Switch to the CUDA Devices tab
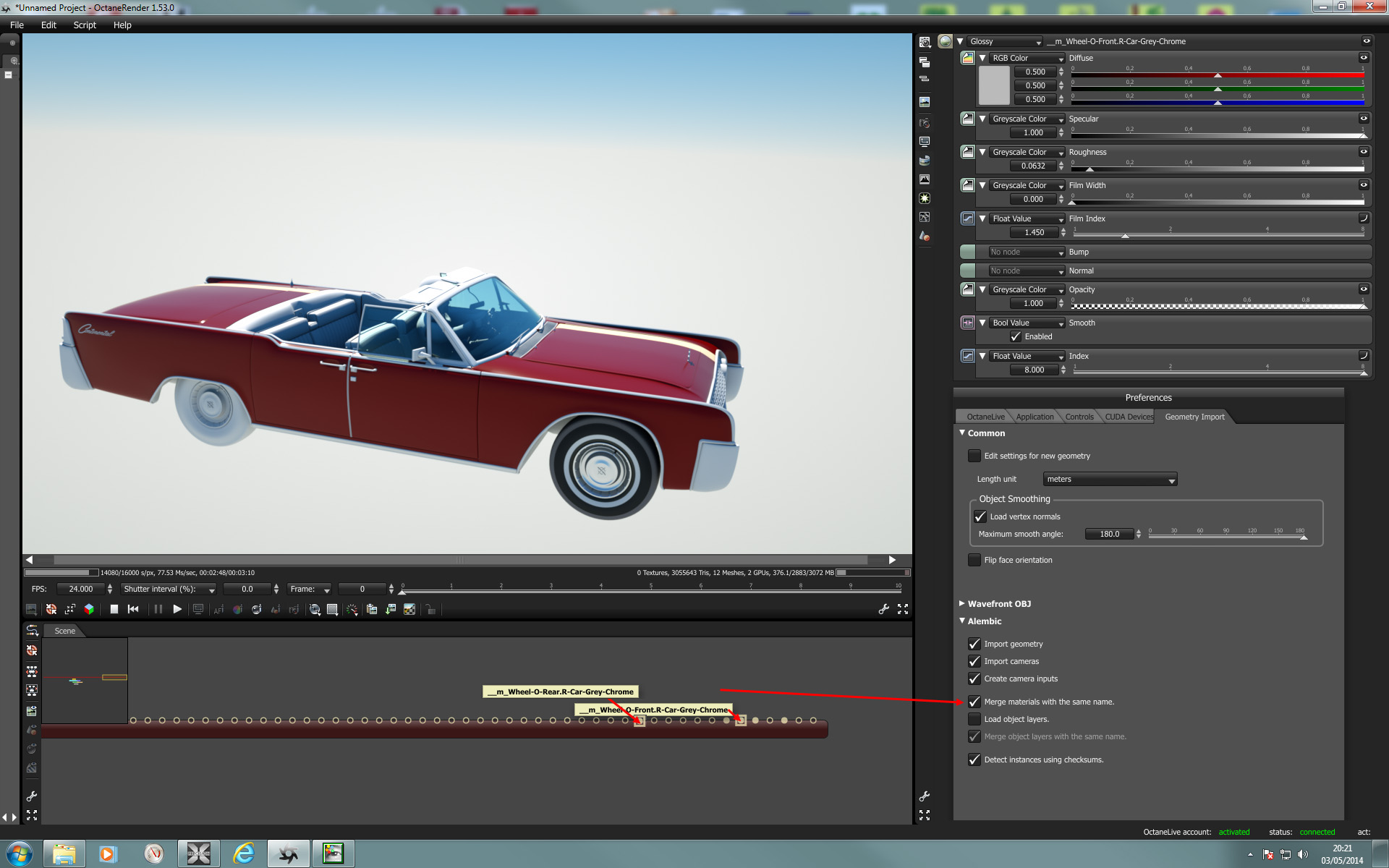The image size is (1389, 868). tap(1129, 417)
